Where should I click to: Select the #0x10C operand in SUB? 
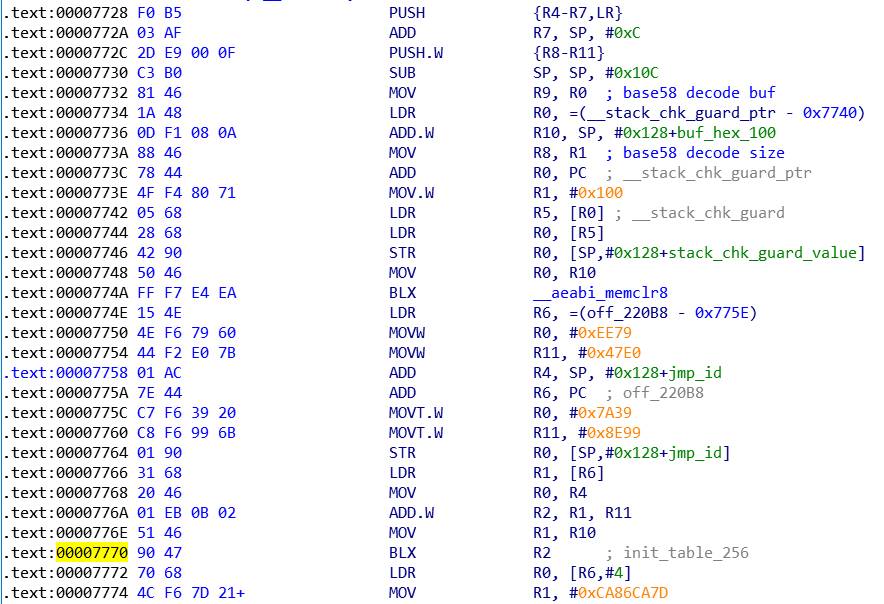(x=632, y=73)
